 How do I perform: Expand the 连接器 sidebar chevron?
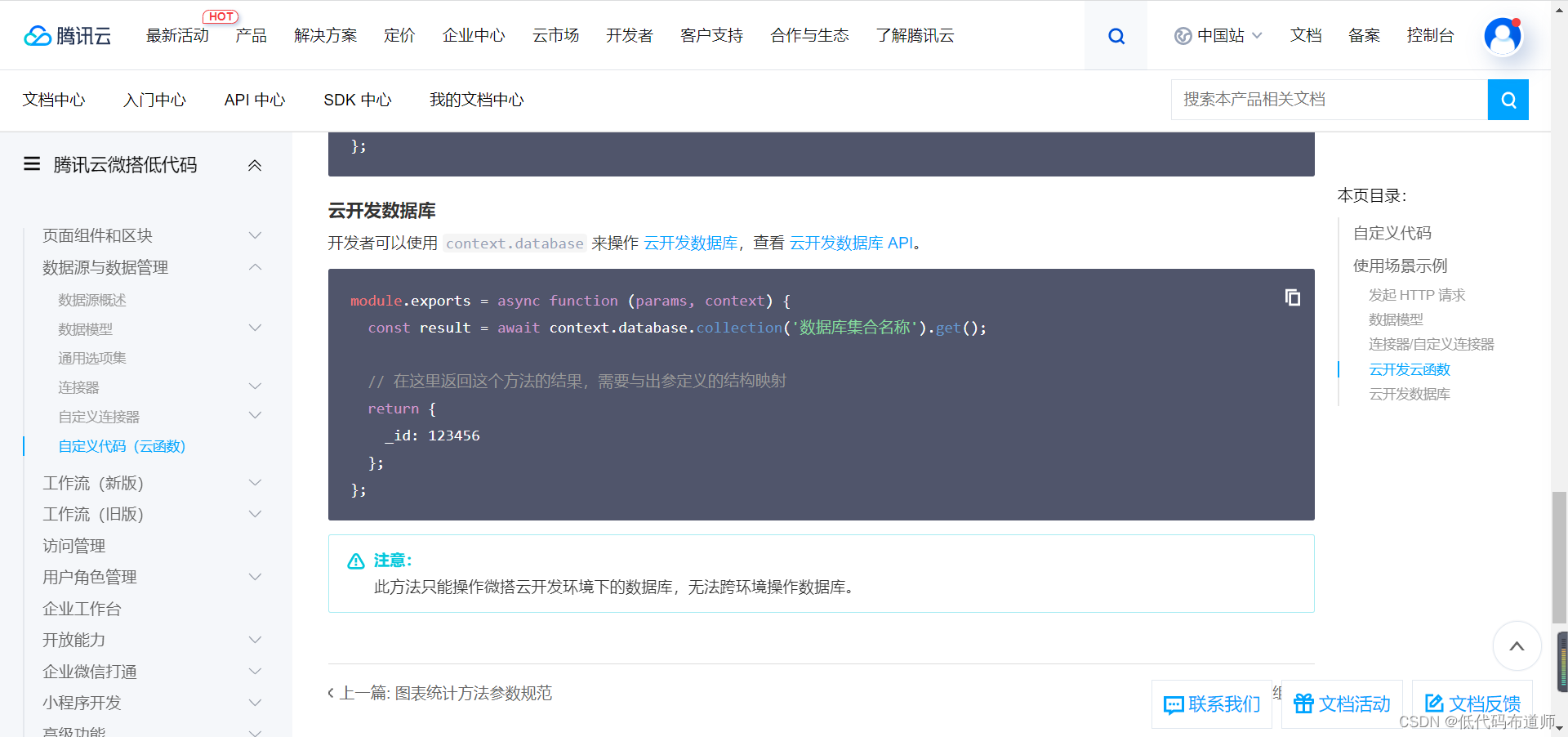(x=255, y=386)
